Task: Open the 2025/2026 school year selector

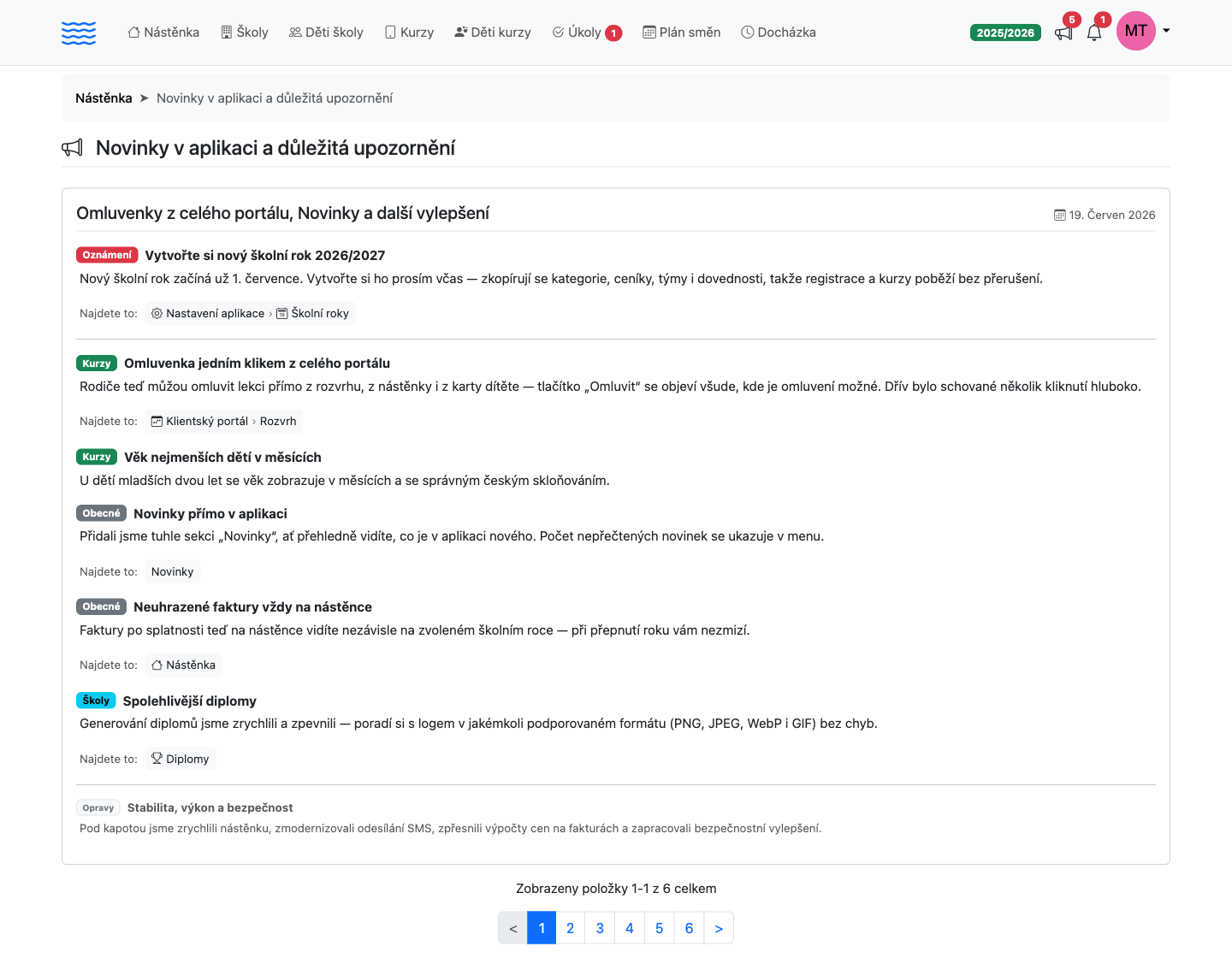Action: [1005, 33]
